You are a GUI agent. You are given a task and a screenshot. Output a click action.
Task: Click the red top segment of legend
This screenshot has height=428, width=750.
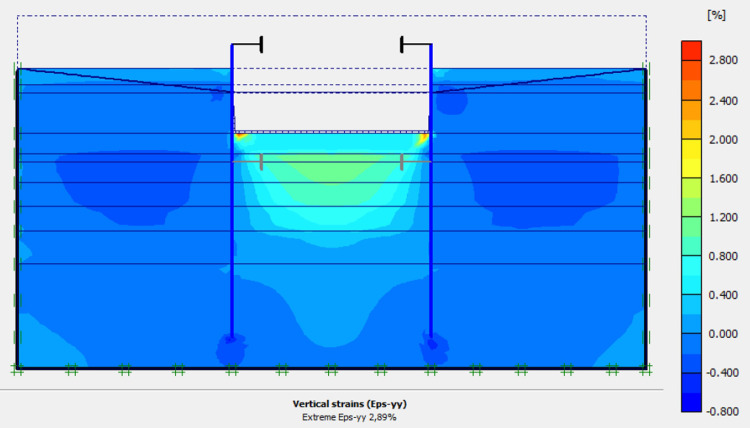[x=691, y=51]
